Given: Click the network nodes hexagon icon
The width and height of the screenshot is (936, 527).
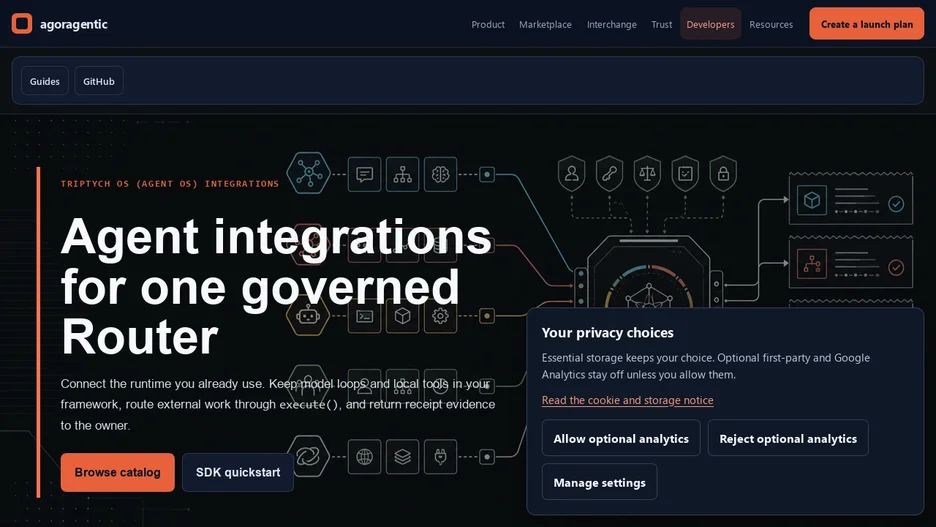Looking at the screenshot, I should (309, 173).
